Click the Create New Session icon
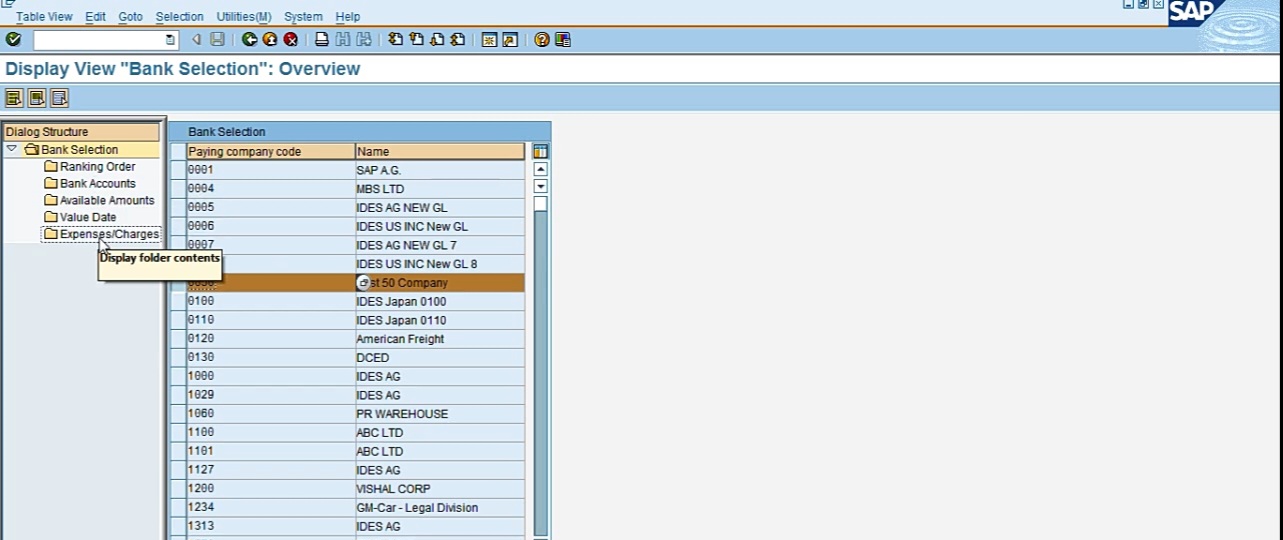The height and width of the screenshot is (540, 1283). click(x=489, y=40)
